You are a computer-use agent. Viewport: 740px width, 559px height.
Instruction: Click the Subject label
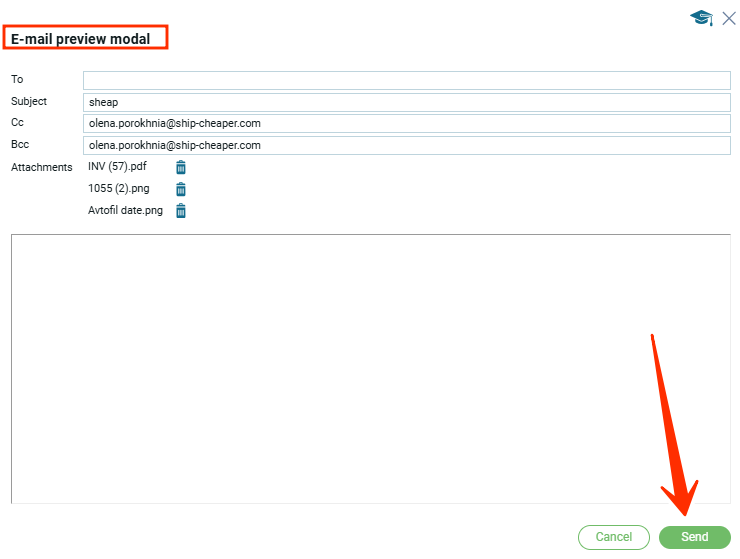(29, 101)
